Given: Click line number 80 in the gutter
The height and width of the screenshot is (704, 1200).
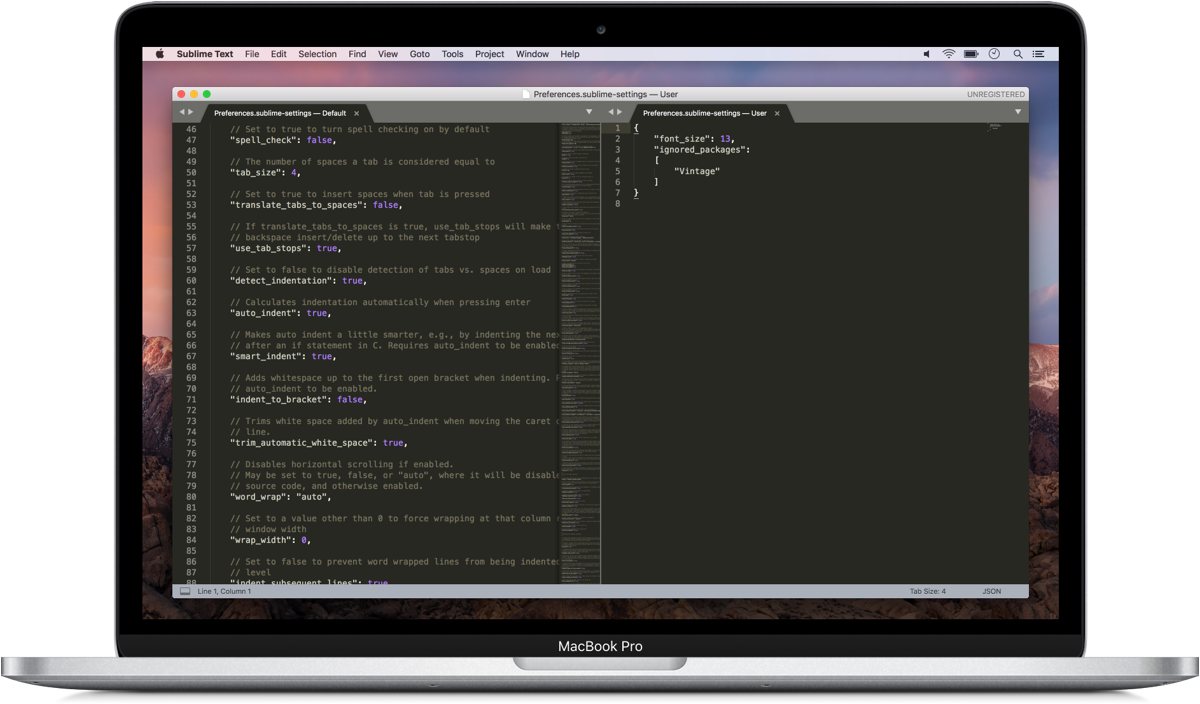Looking at the screenshot, I should 192,497.
